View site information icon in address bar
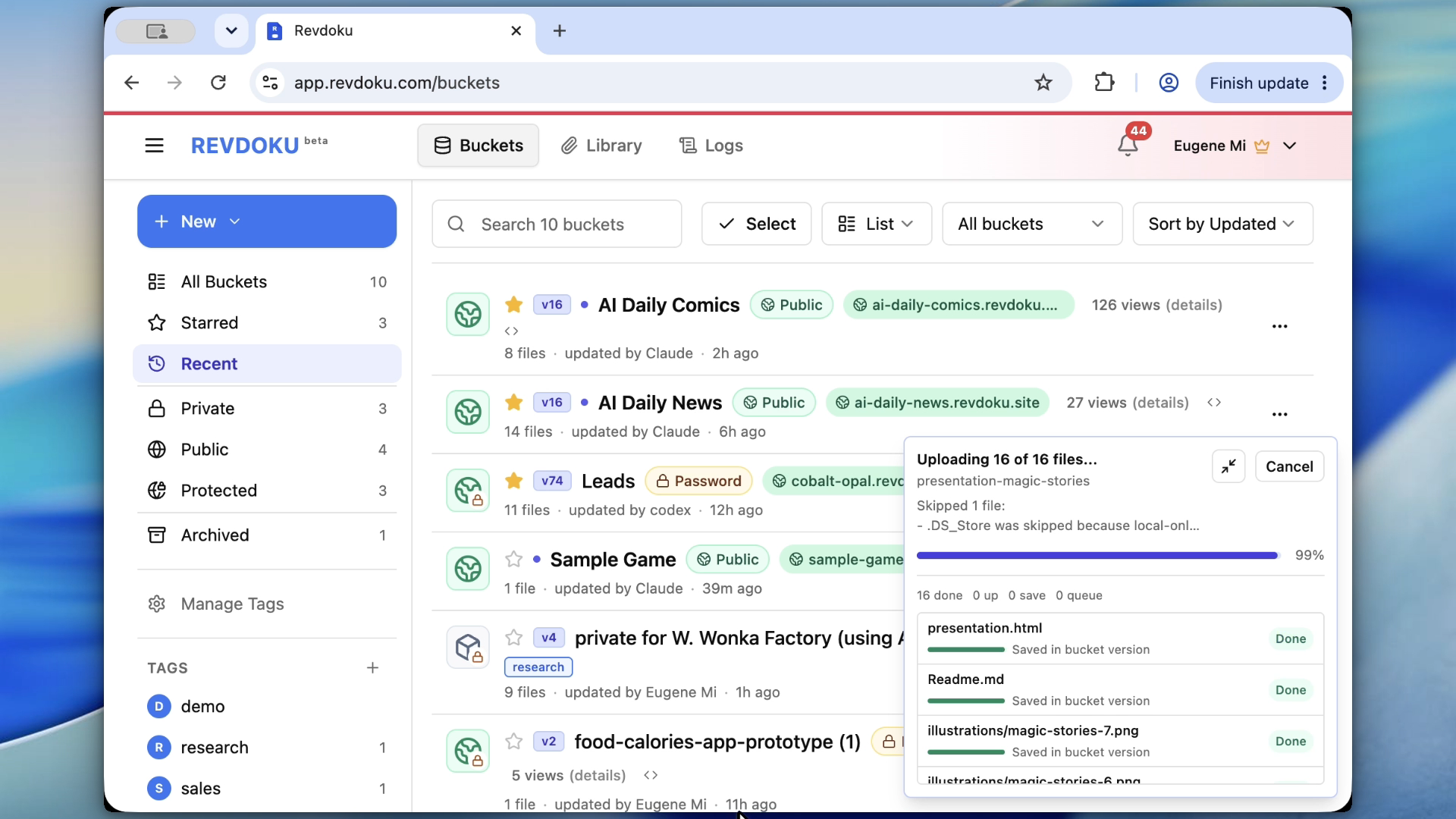 tap(270, 83)
